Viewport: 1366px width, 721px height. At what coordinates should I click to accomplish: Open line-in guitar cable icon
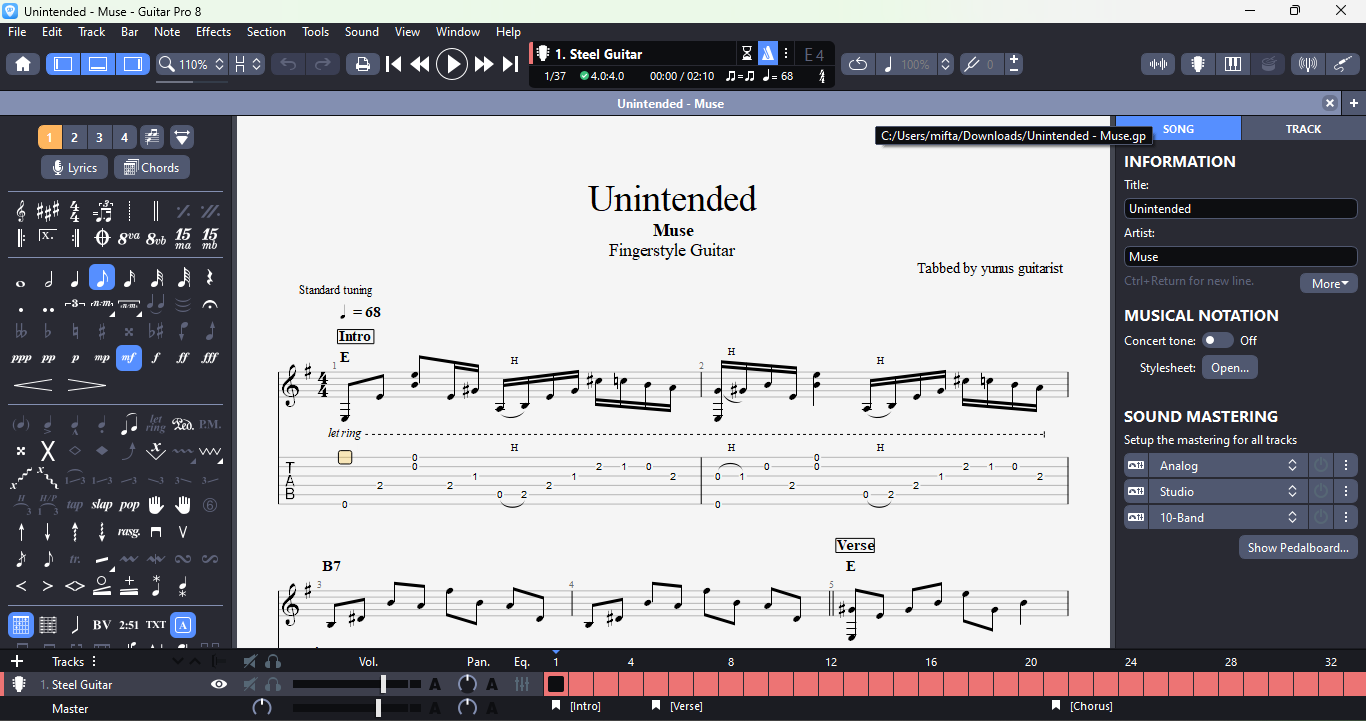point(1343,64)
